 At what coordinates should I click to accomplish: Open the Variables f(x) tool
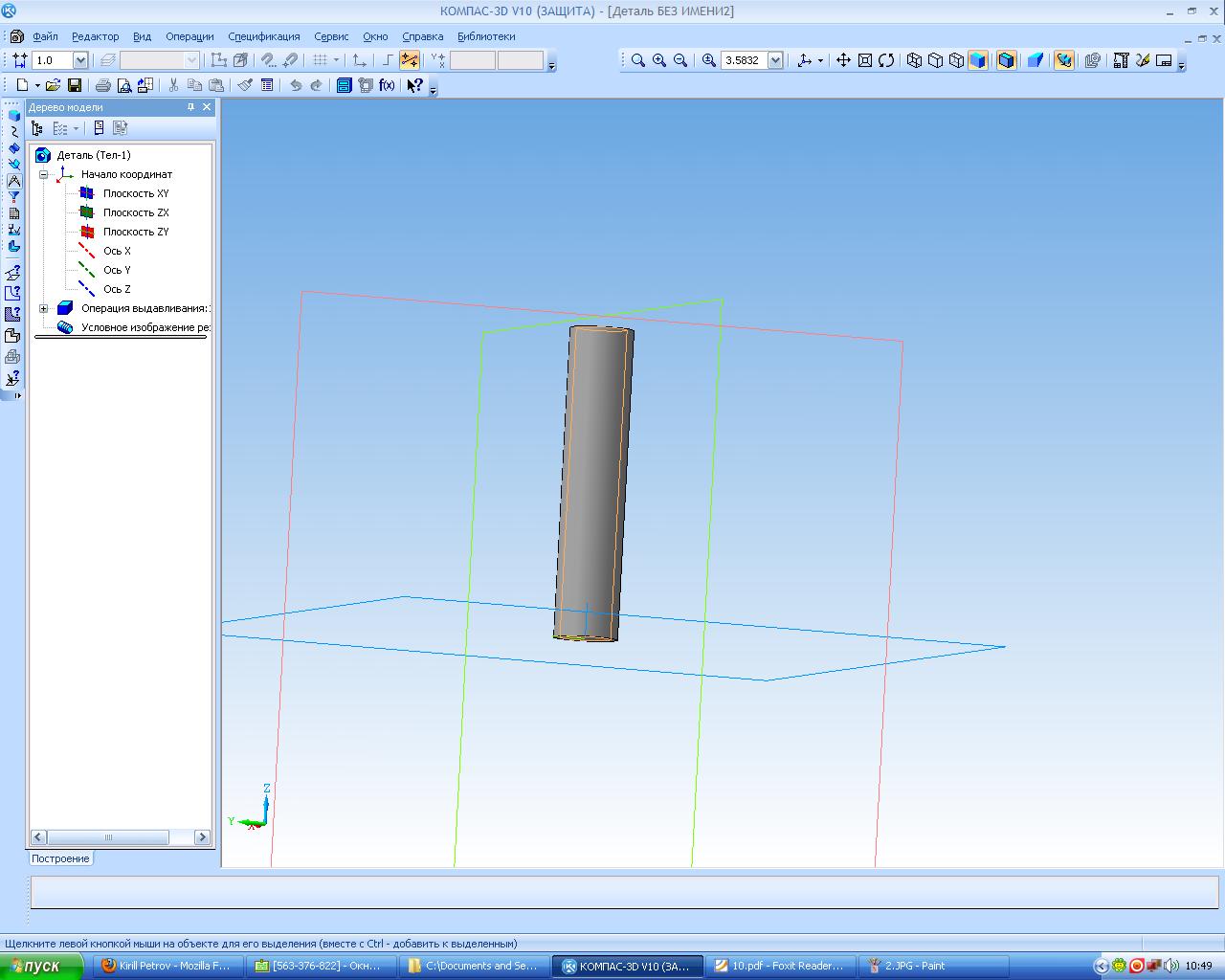pyautogui.click(x=387, y=85)
